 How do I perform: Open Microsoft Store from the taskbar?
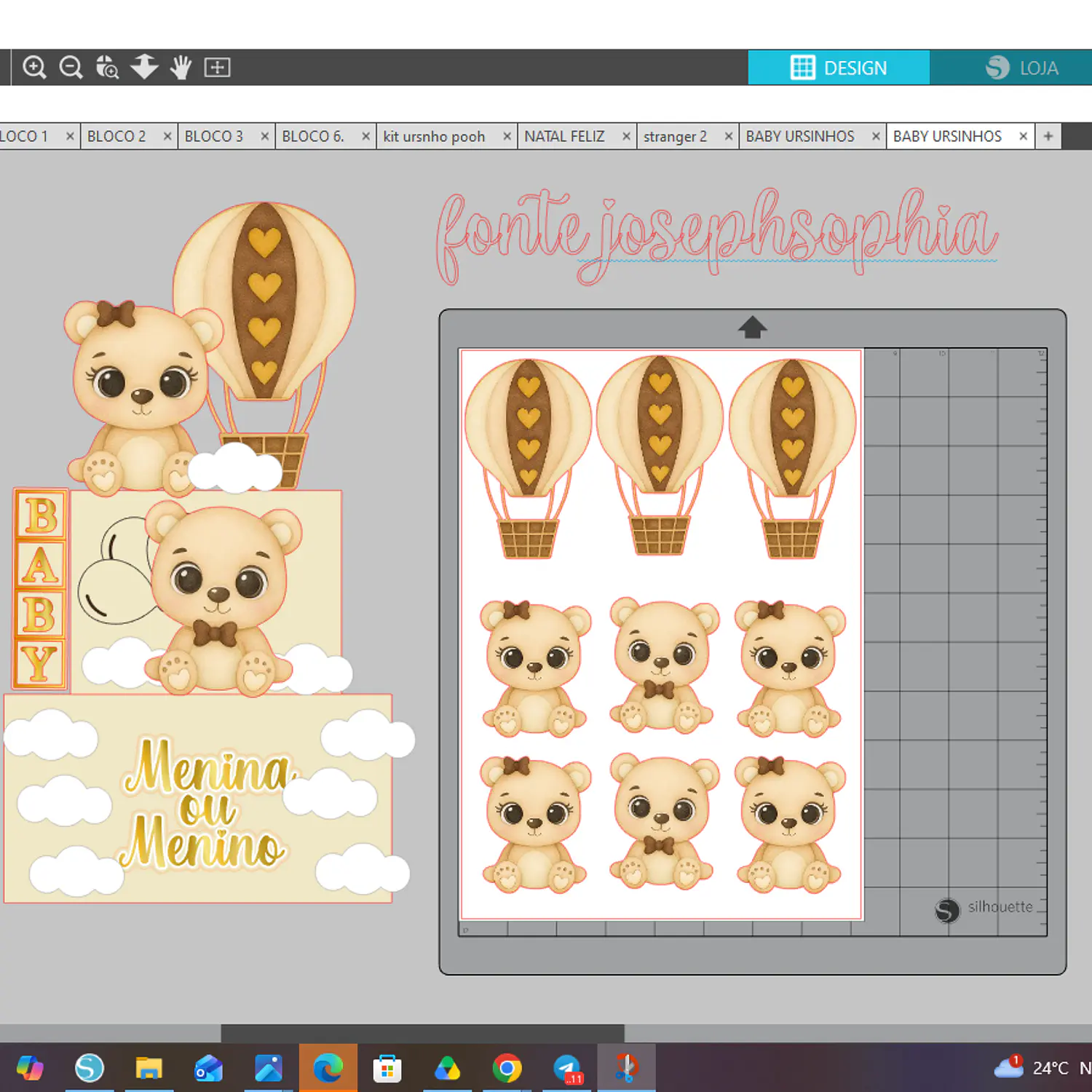[x=387, y=1068]
